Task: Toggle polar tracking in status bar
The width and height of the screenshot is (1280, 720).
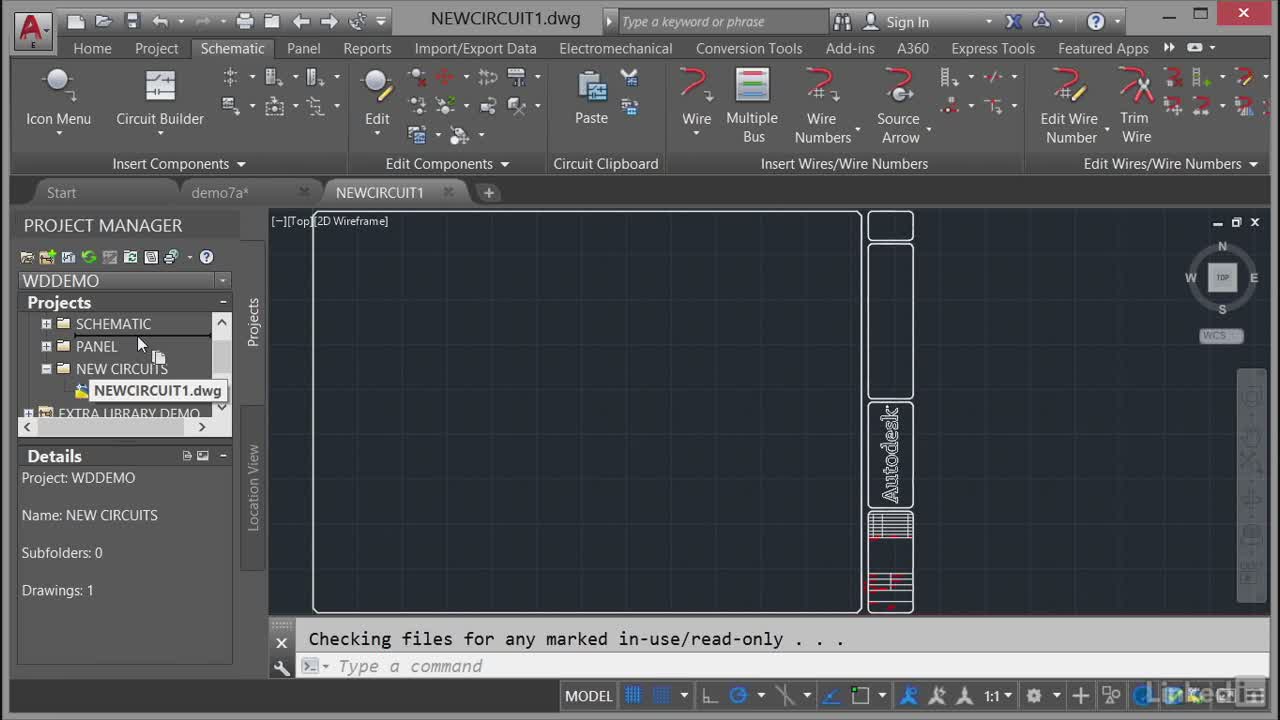Action: coord(738,696)
